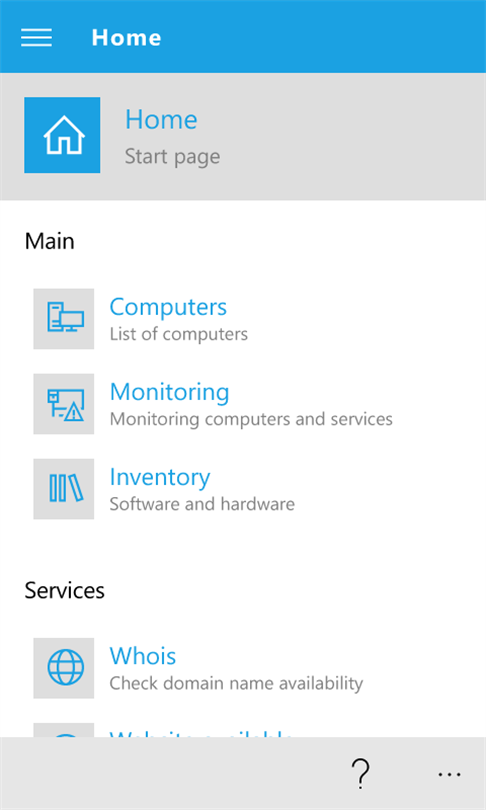Click the Home title in top bar
The height and width of the screenshot is (810, 486).
127,38
